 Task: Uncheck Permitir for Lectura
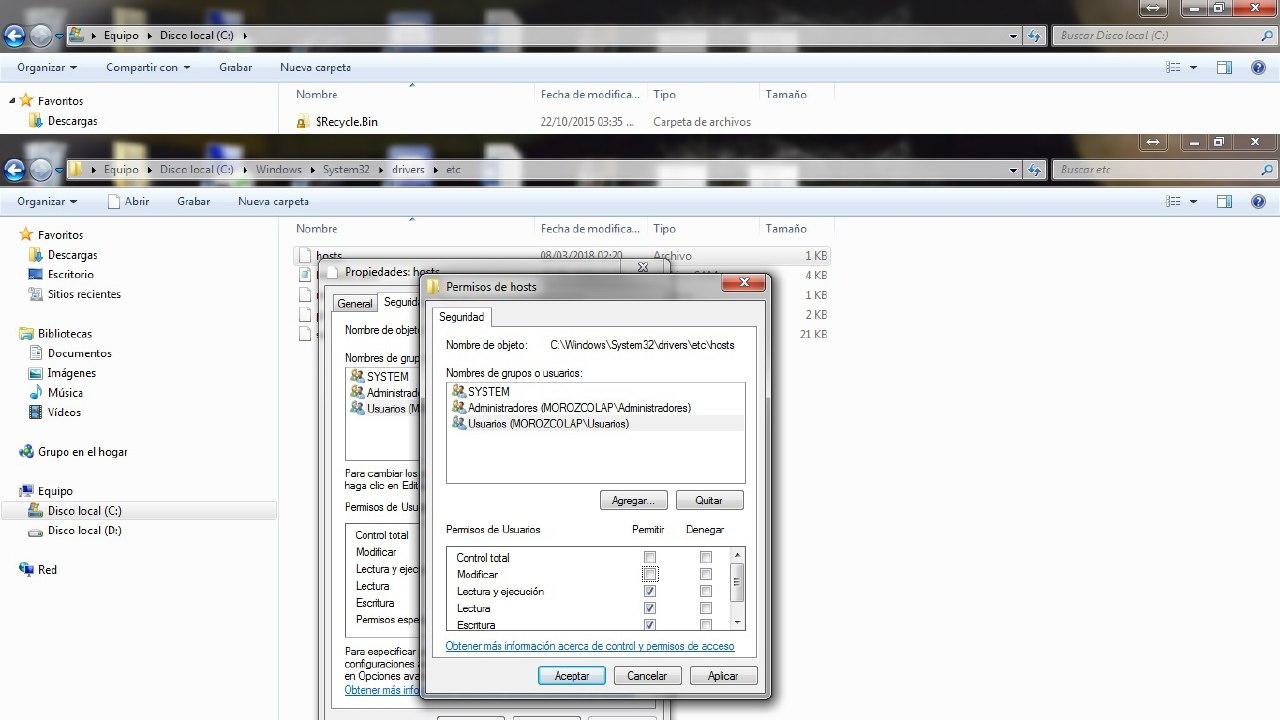click(650, 609)
